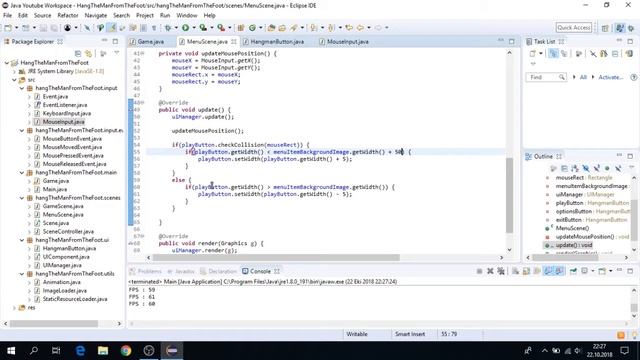Toggle Focus on Workweek in Task List

click(x=579, y=53)
